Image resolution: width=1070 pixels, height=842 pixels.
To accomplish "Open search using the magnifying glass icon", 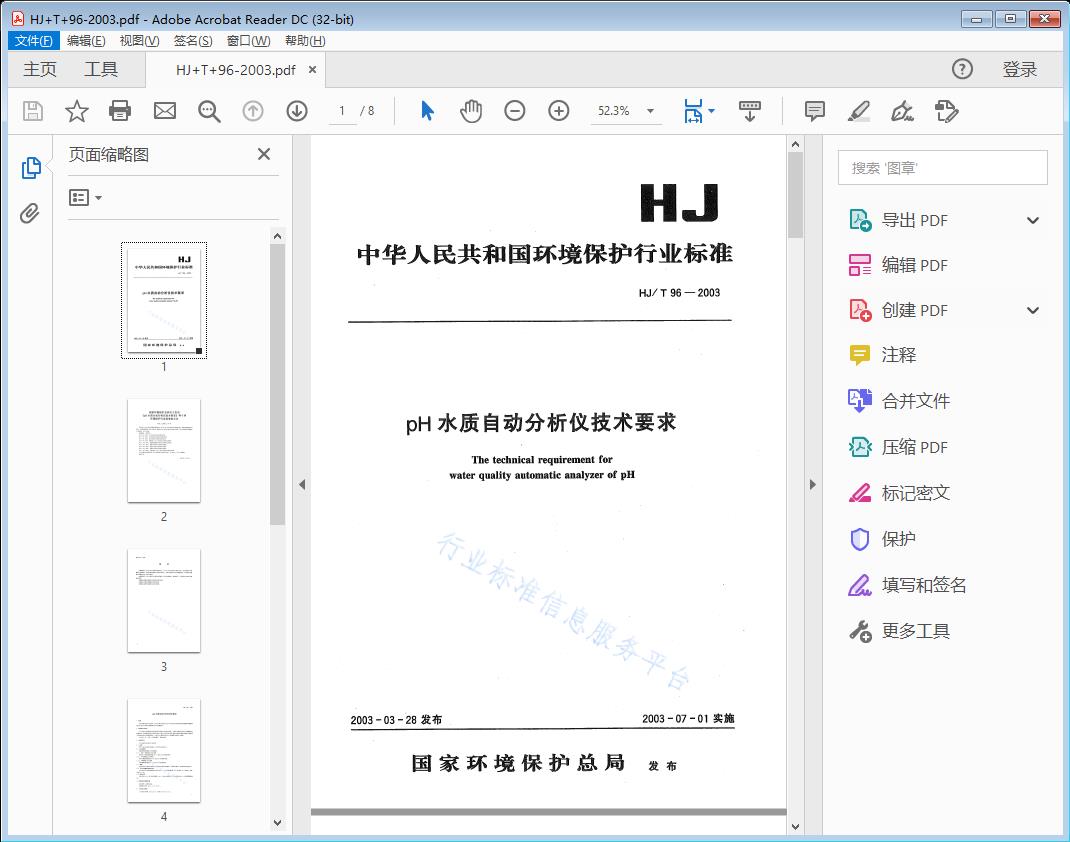I will pyautogui.click(x=208, y=110).
